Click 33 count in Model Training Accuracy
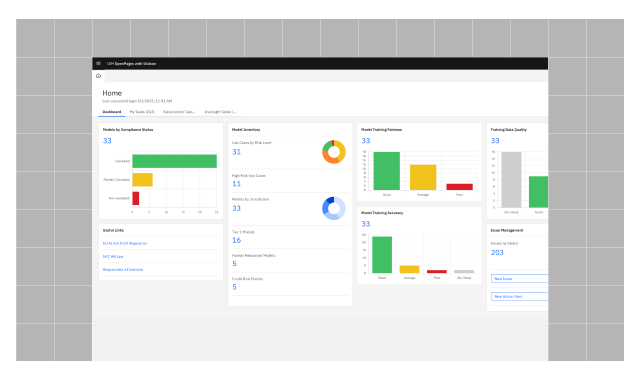Viewport: 640px width, 380px height. (x=366, y=224)
